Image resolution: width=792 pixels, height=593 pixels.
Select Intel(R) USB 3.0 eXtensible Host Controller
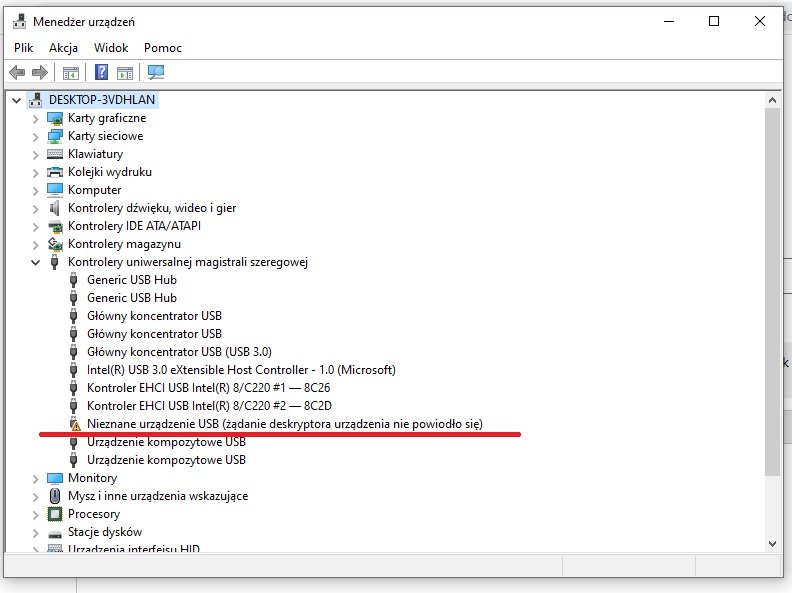tap(241, 370)
